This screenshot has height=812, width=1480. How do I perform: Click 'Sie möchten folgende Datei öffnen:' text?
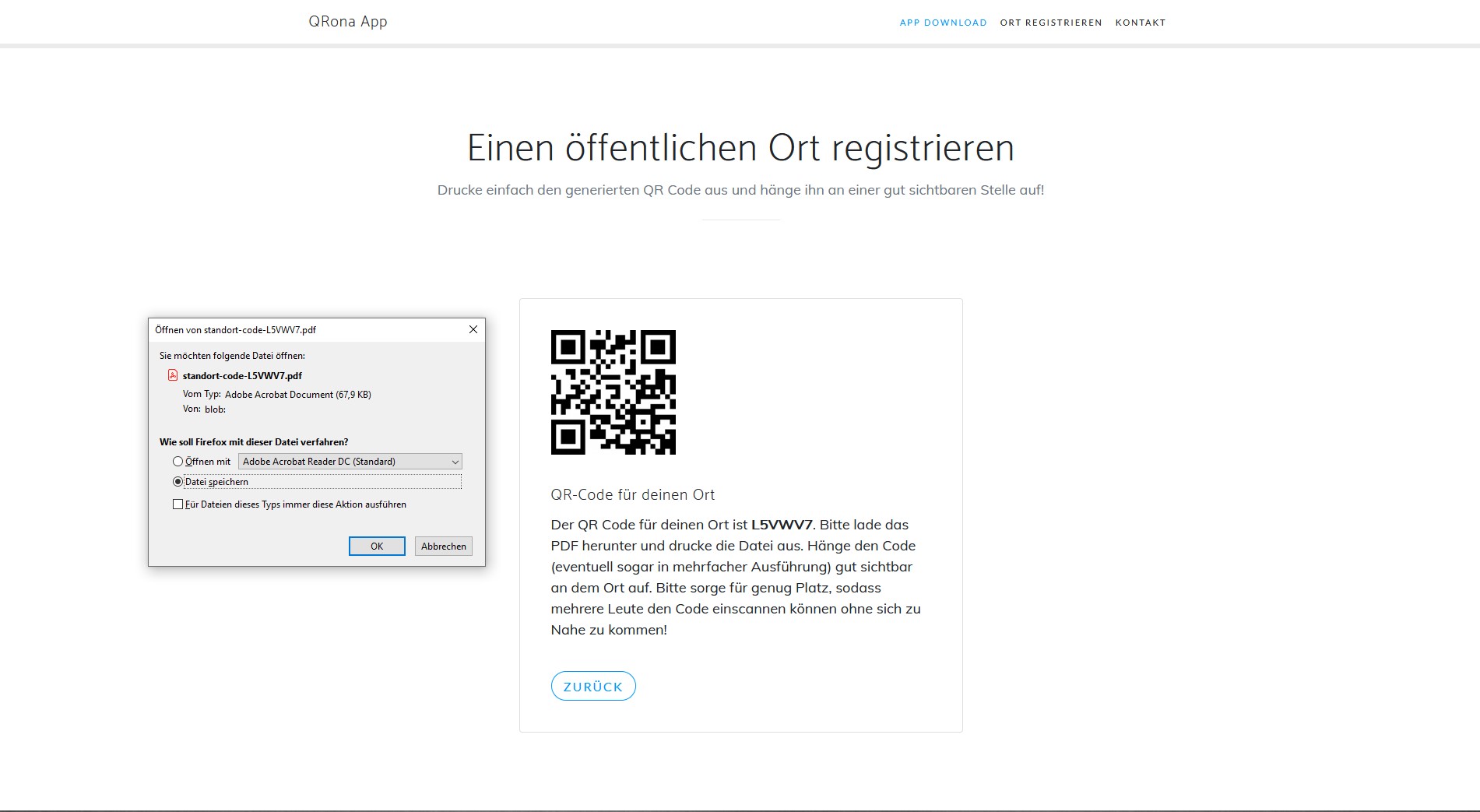(232, 355)
